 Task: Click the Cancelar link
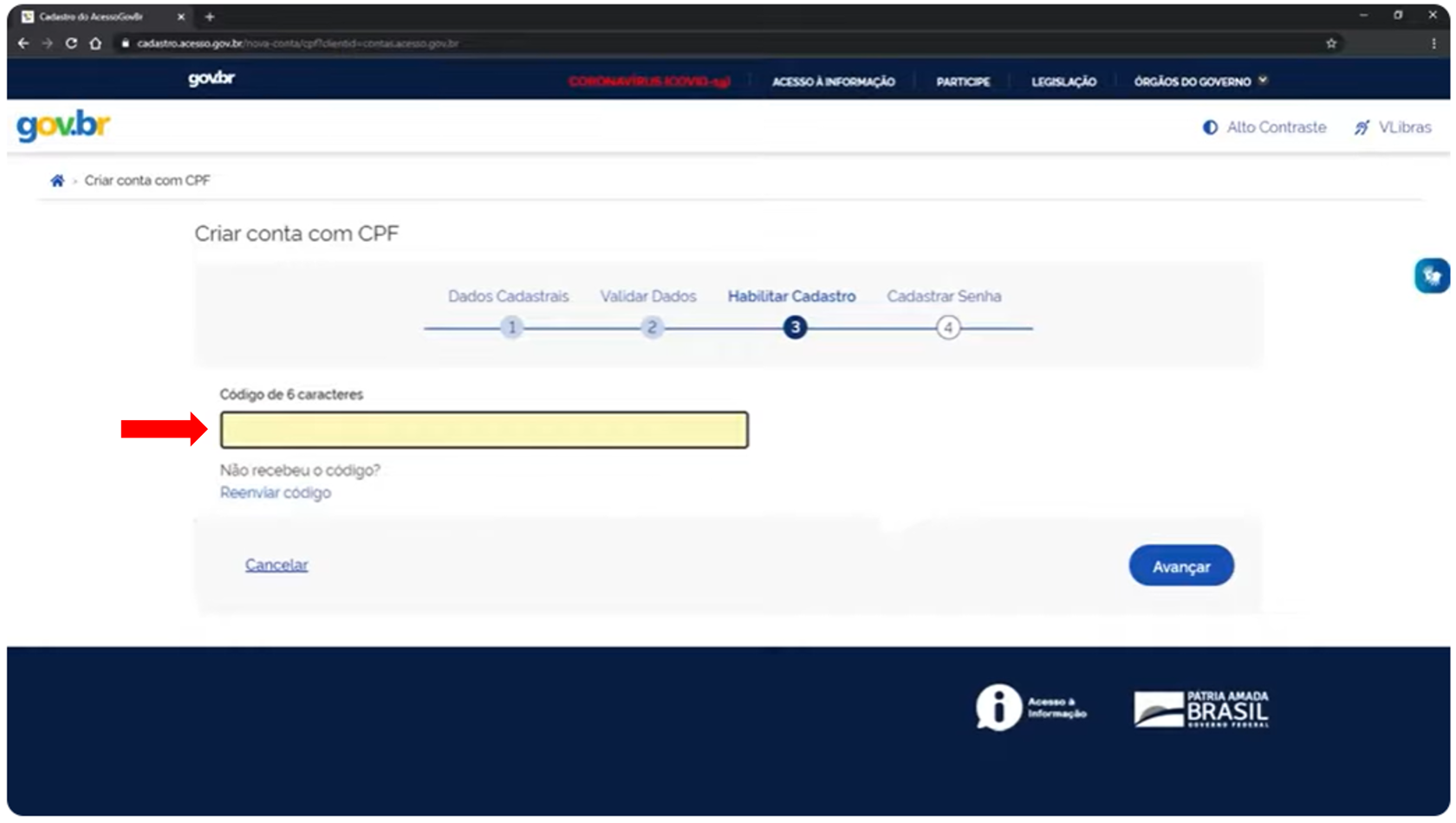tap(276, 565)
